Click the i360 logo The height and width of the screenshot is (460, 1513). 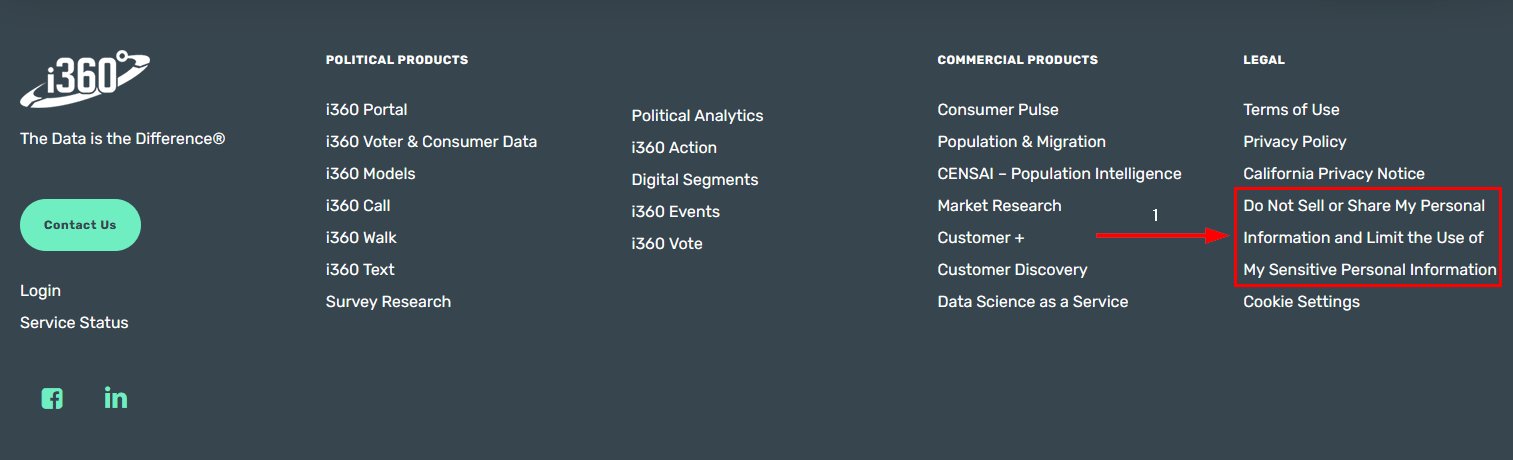point(86,79)
